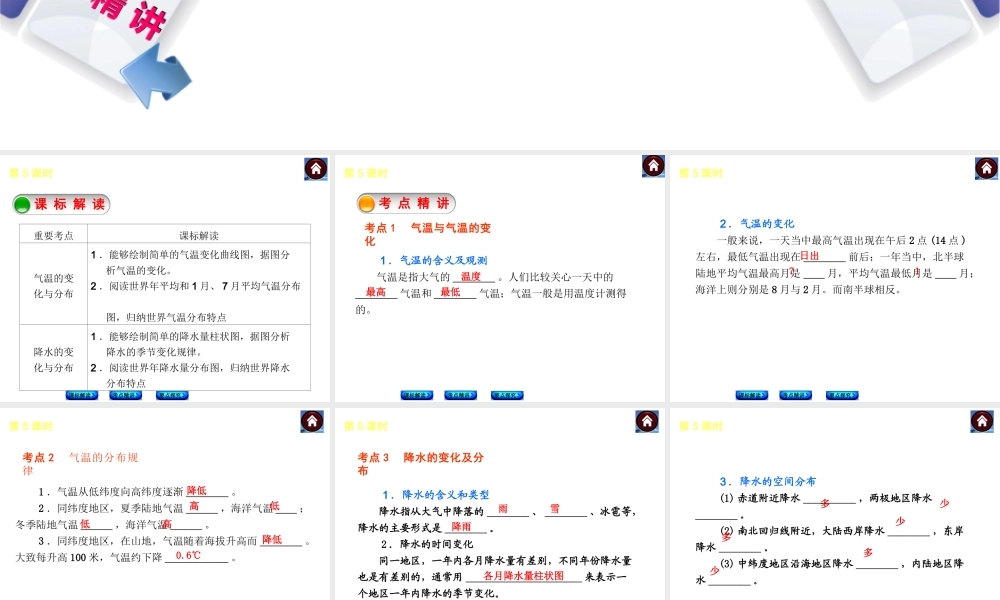Click rightmost blue nav button under the 课标解读 table

pos(172,395)
